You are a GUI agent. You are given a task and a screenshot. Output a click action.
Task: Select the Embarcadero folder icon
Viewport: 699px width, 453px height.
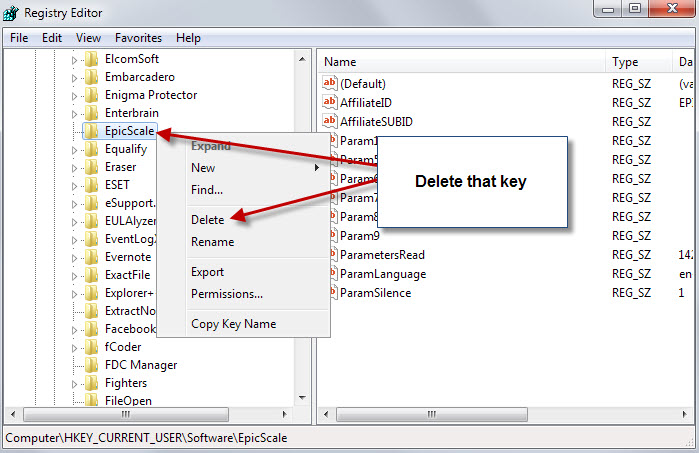(92, 77)
